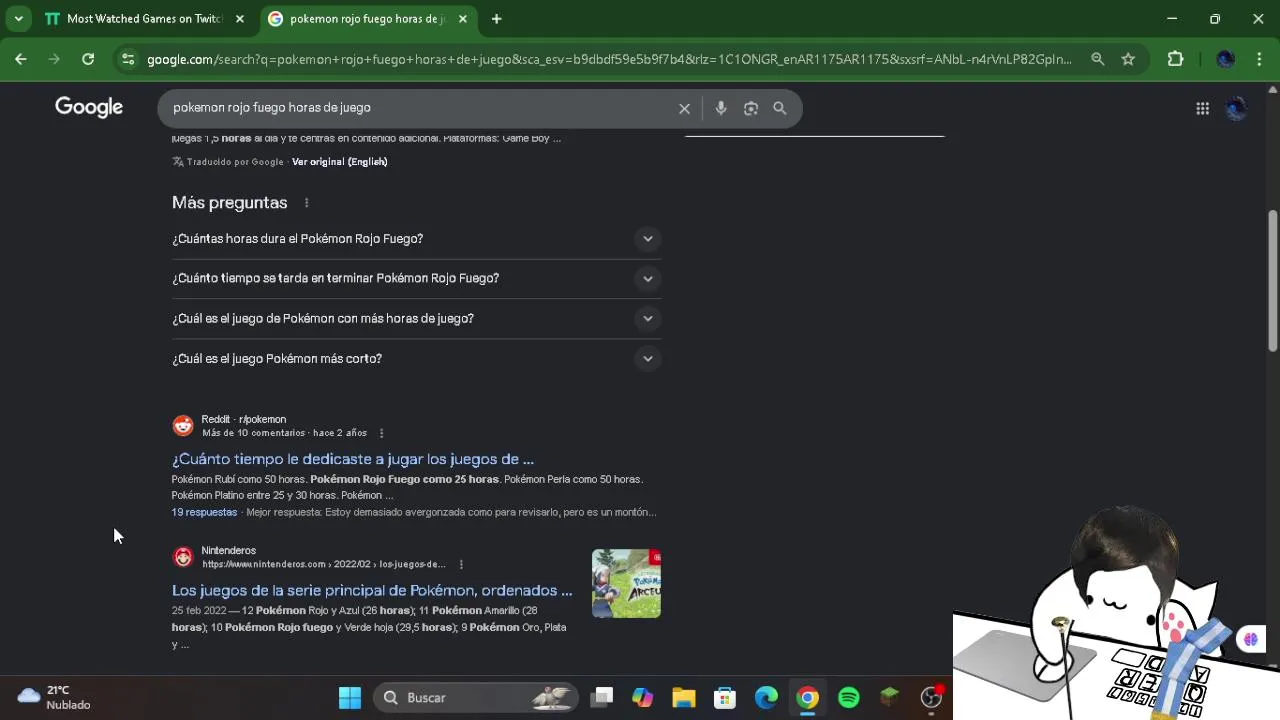Click into the Google search field
The height and width of the screenshot is (720, 1280).
pyautogui.click(x=420, y=108)
